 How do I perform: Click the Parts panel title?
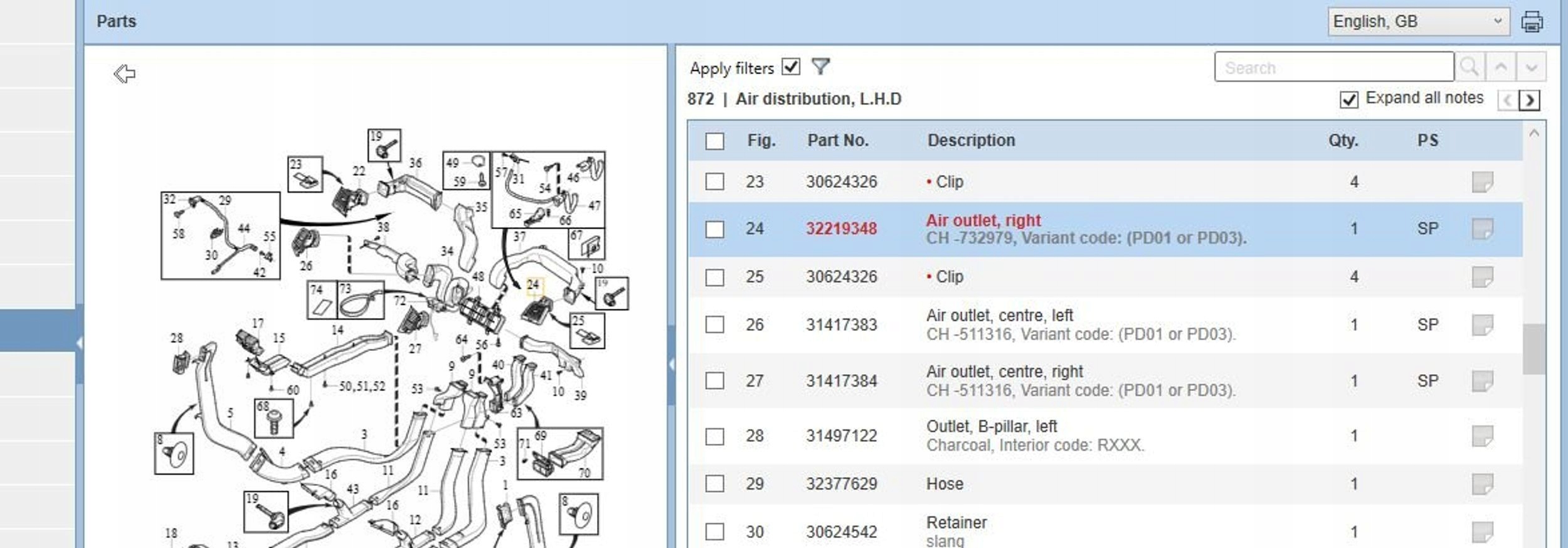coord(116,21)
